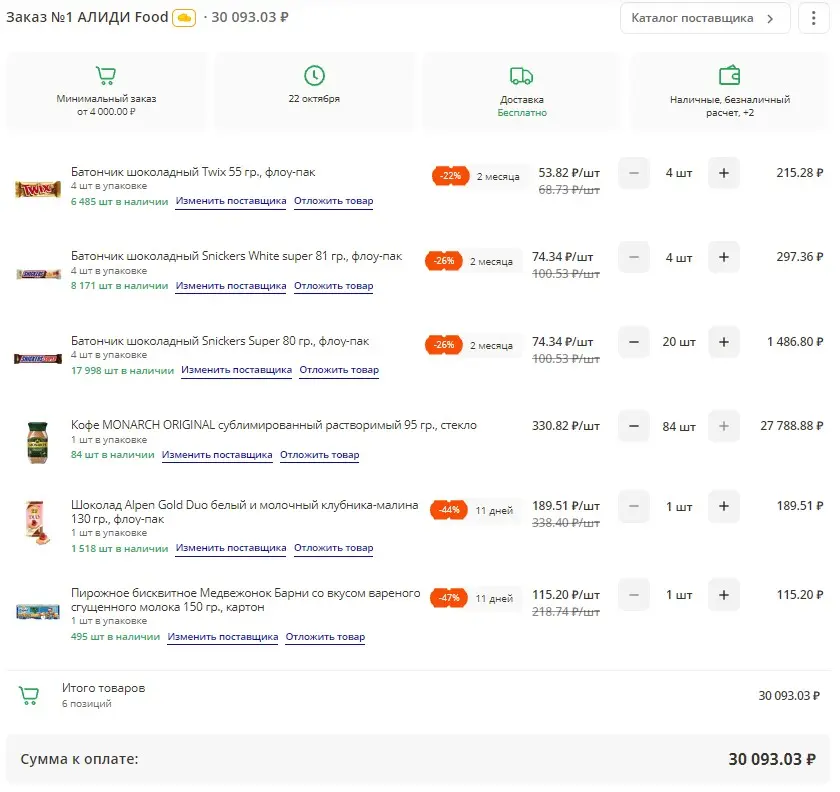Change supplier for MONARCH ORIGINAL coffee
This screenshot has height=792, width=840.
click(x=217, y=455)
